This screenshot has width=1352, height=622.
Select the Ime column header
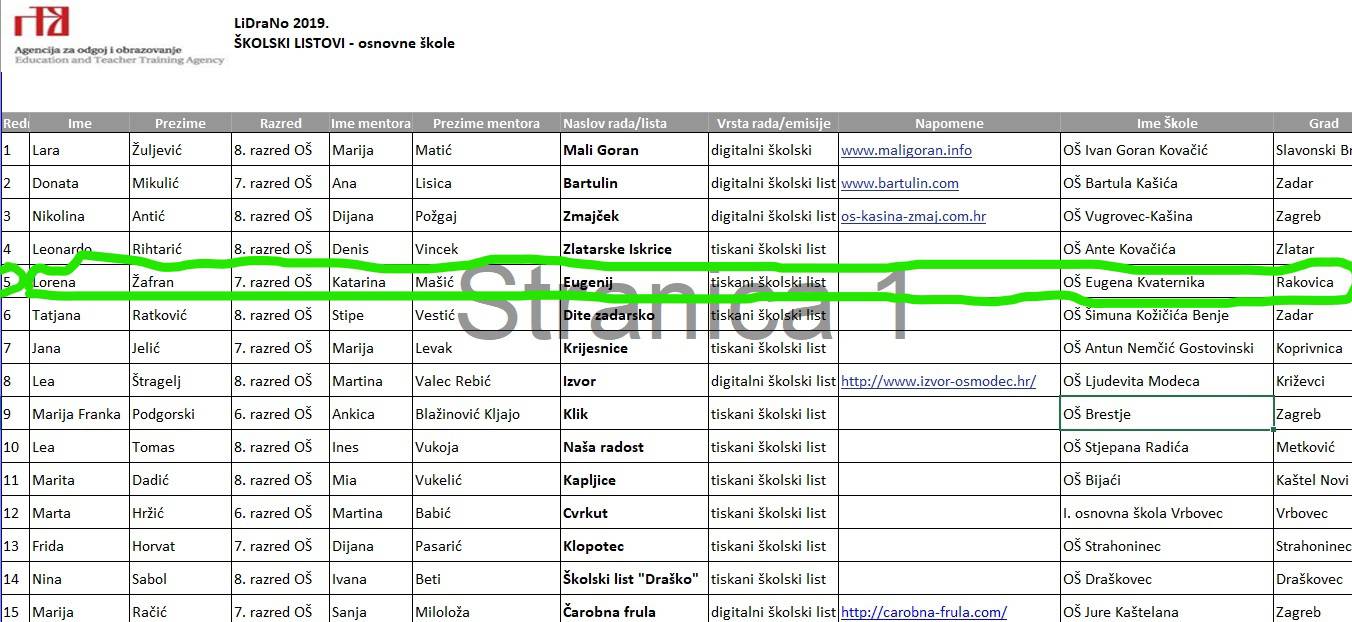[x=80, y=123]
